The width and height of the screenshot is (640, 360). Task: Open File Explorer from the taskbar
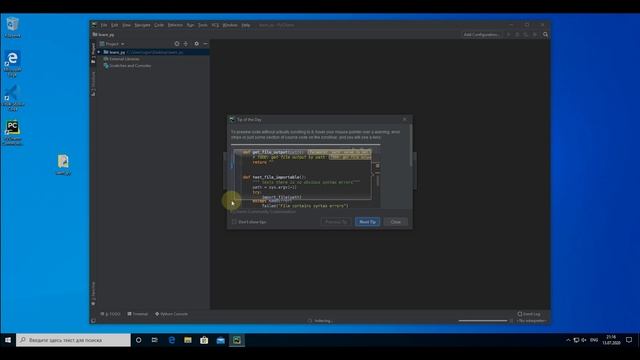coord(188,340)
